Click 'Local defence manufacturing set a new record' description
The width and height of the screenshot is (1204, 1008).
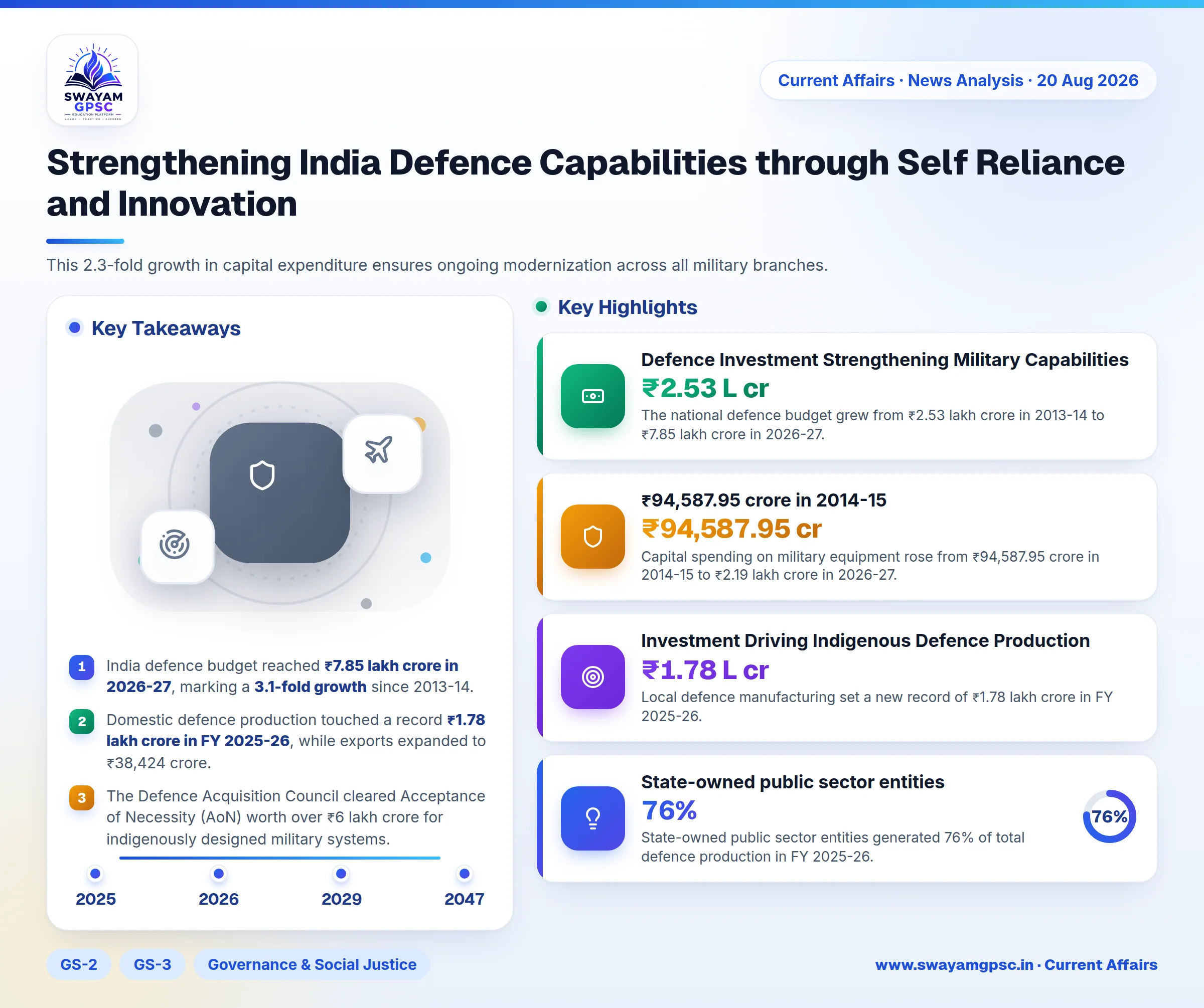(x=876, y=706)
